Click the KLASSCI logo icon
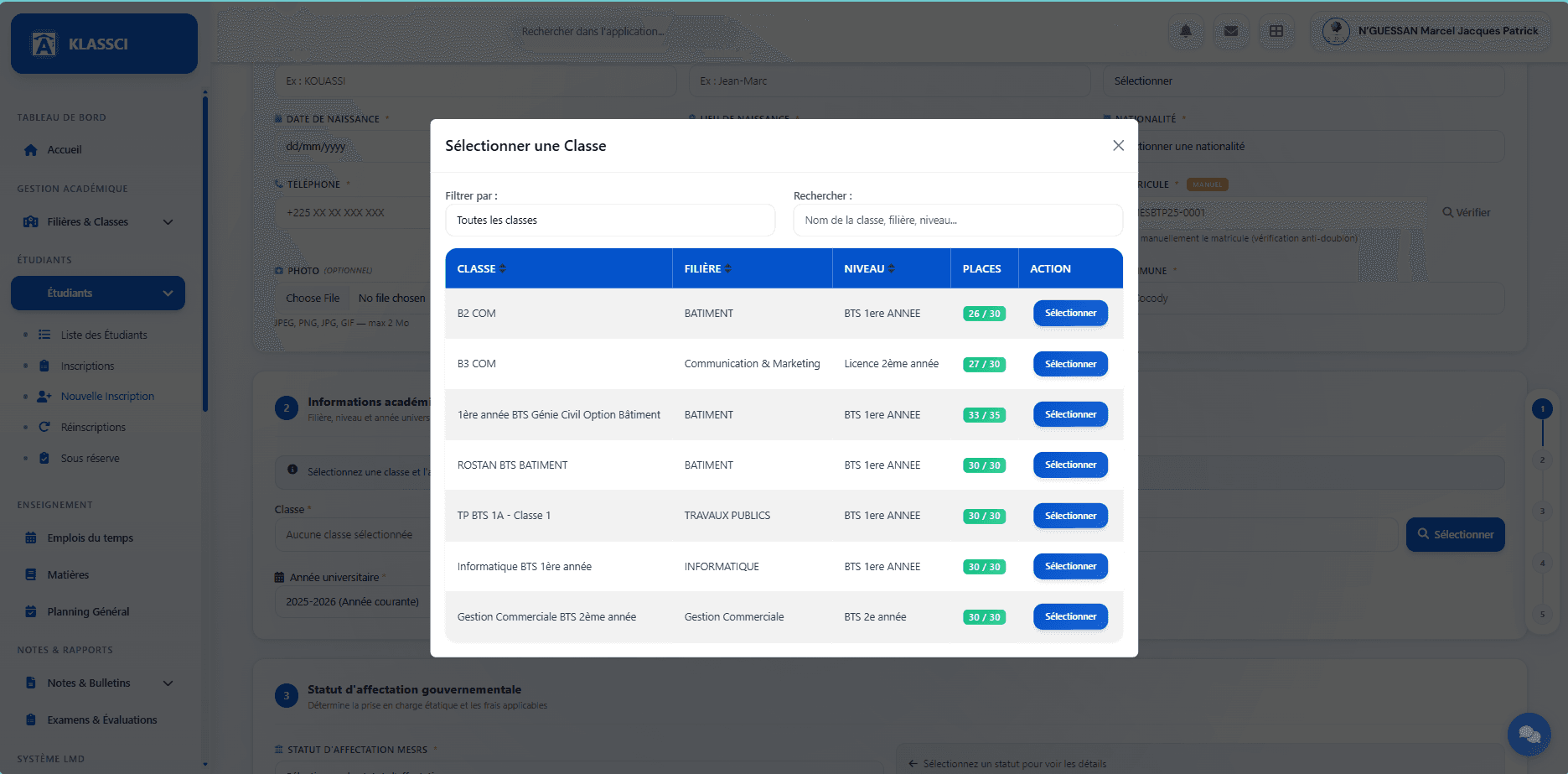Image resolution: width=1568 pixels, height=774 pixels. click(x=44, y=44)
